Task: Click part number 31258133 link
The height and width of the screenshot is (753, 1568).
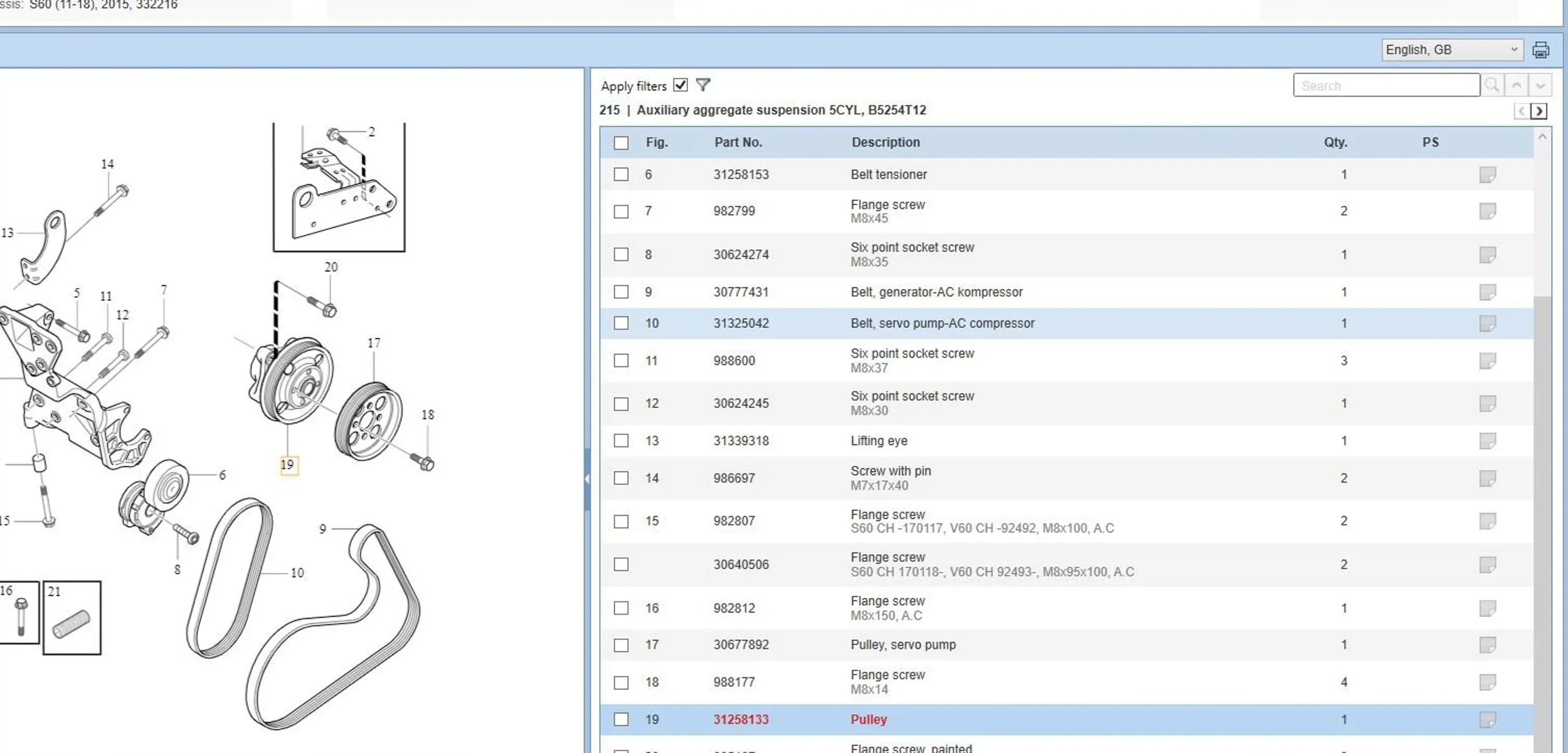Action: point(740,719)
